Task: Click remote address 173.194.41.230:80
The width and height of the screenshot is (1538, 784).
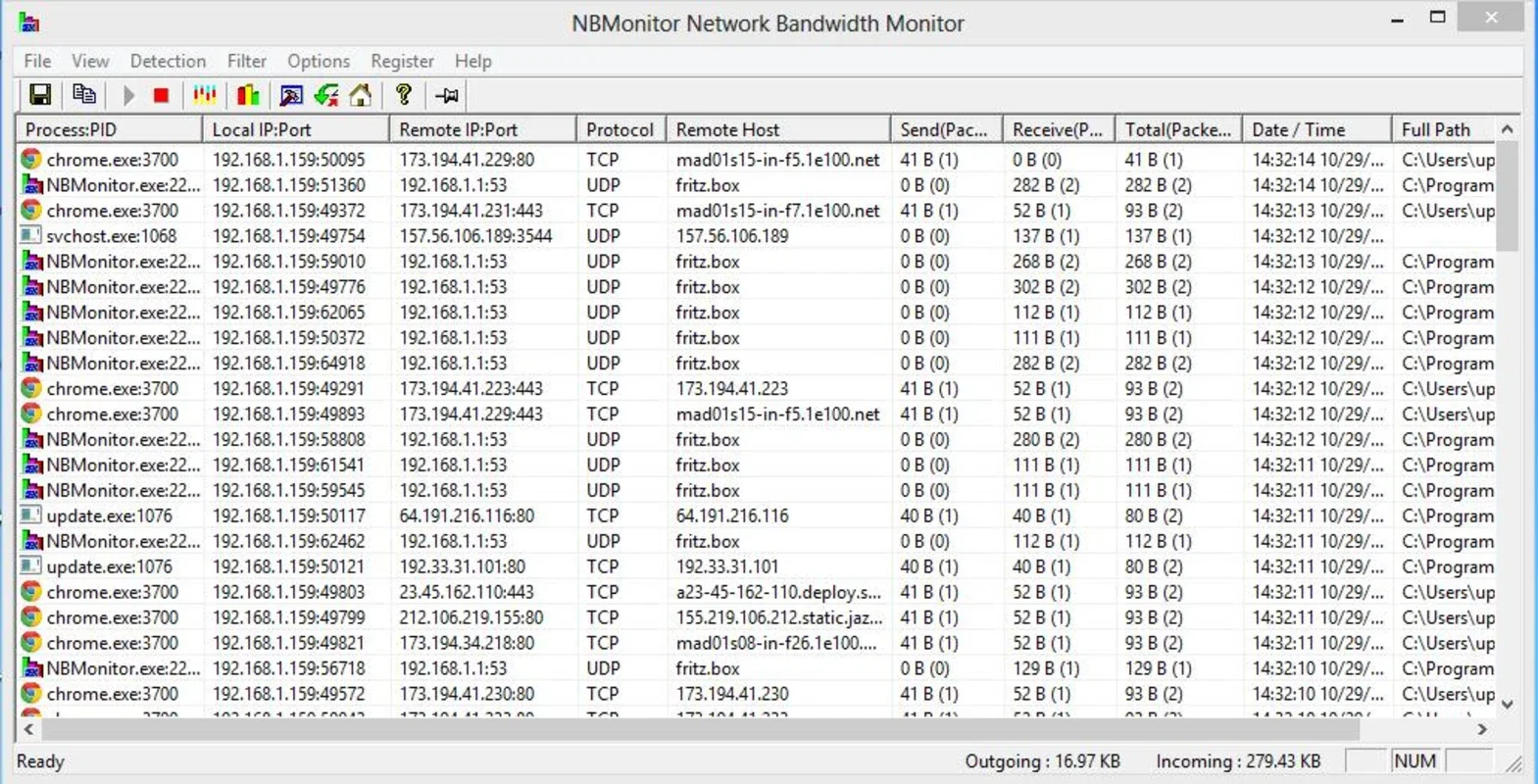Action: tap(467, 694)
